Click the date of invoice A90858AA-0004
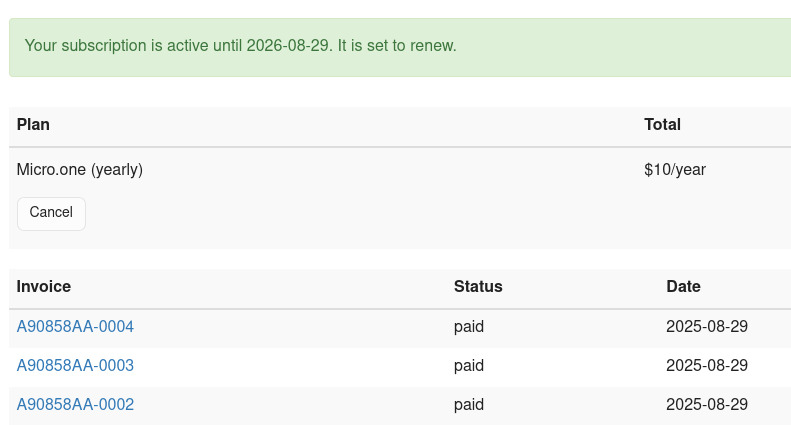This screenshot has width=791, height=425. [x=707, y=327]
